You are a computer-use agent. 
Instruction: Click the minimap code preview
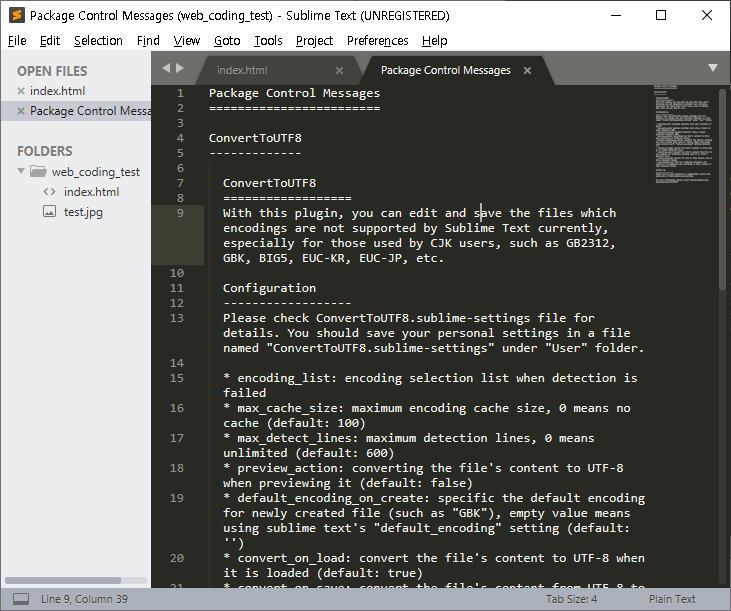point(683,134)
